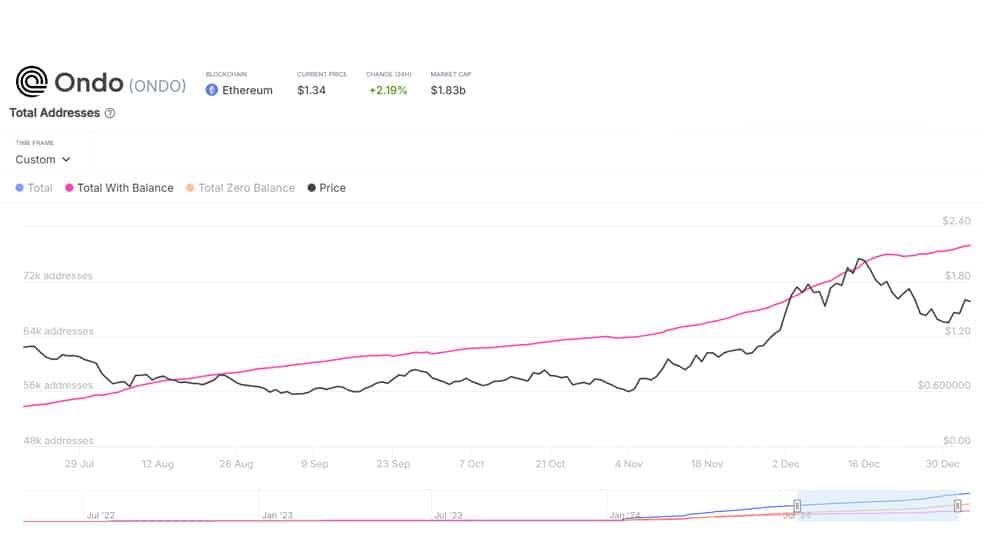This screenshot has height=554, width=984.
Task: Toggle the Total series in legend
Action: click(34, 188)
